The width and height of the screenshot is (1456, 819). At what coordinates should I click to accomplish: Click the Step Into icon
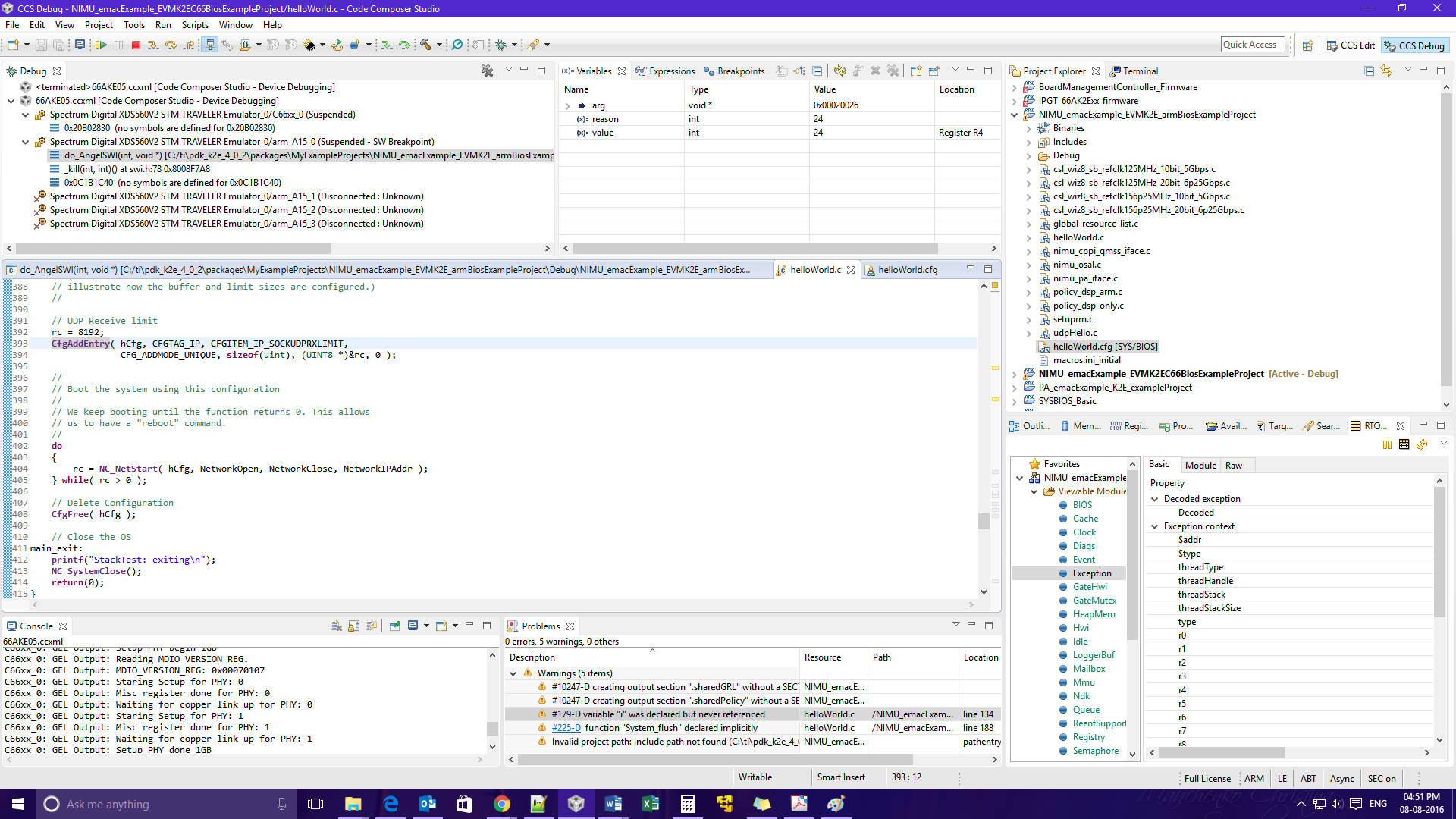coord(153,45)
